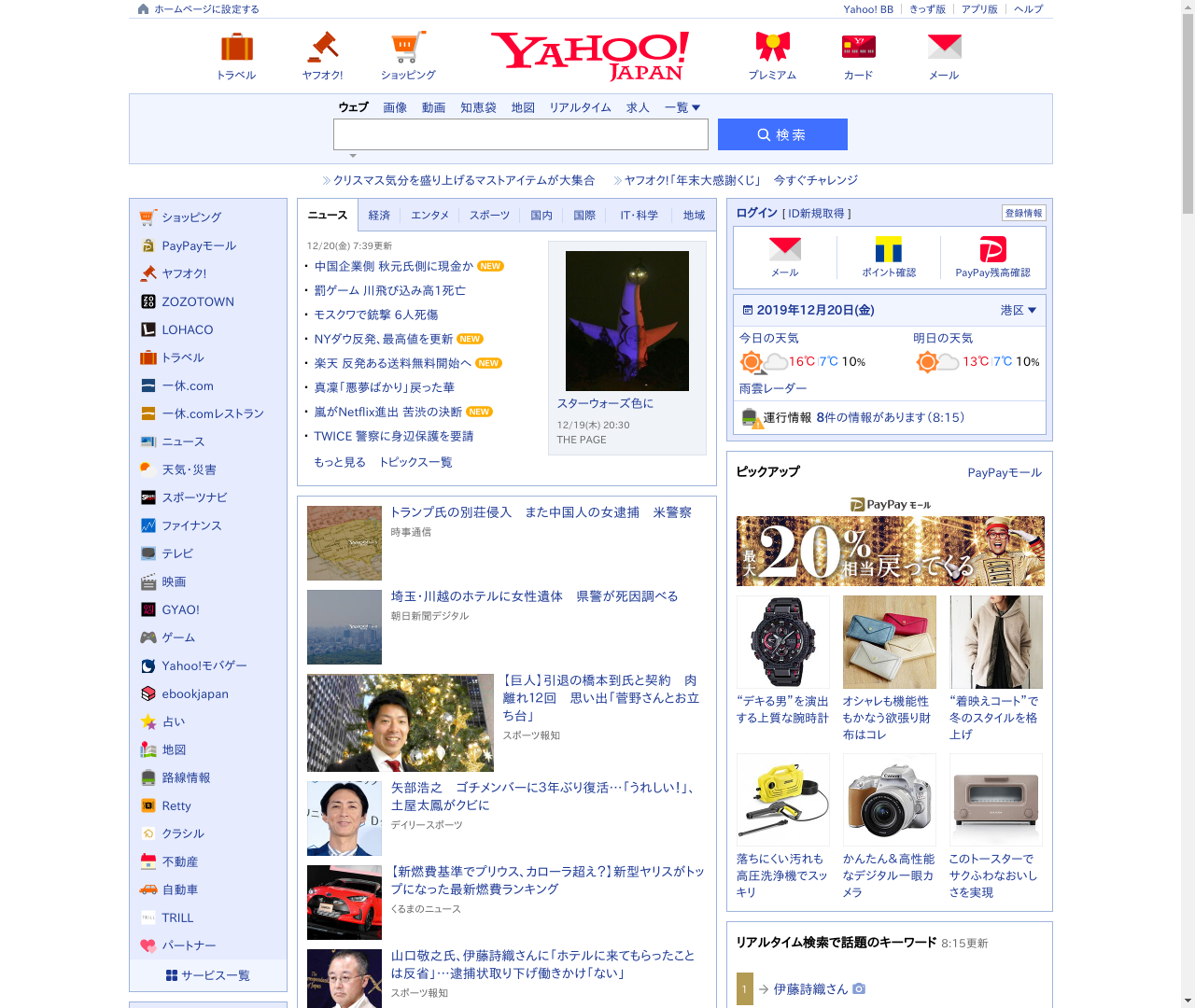The height and width of the screenshot is (1008, 1195).
Task: Expand the small arrow below search box
Action: [x=353, y=156]
